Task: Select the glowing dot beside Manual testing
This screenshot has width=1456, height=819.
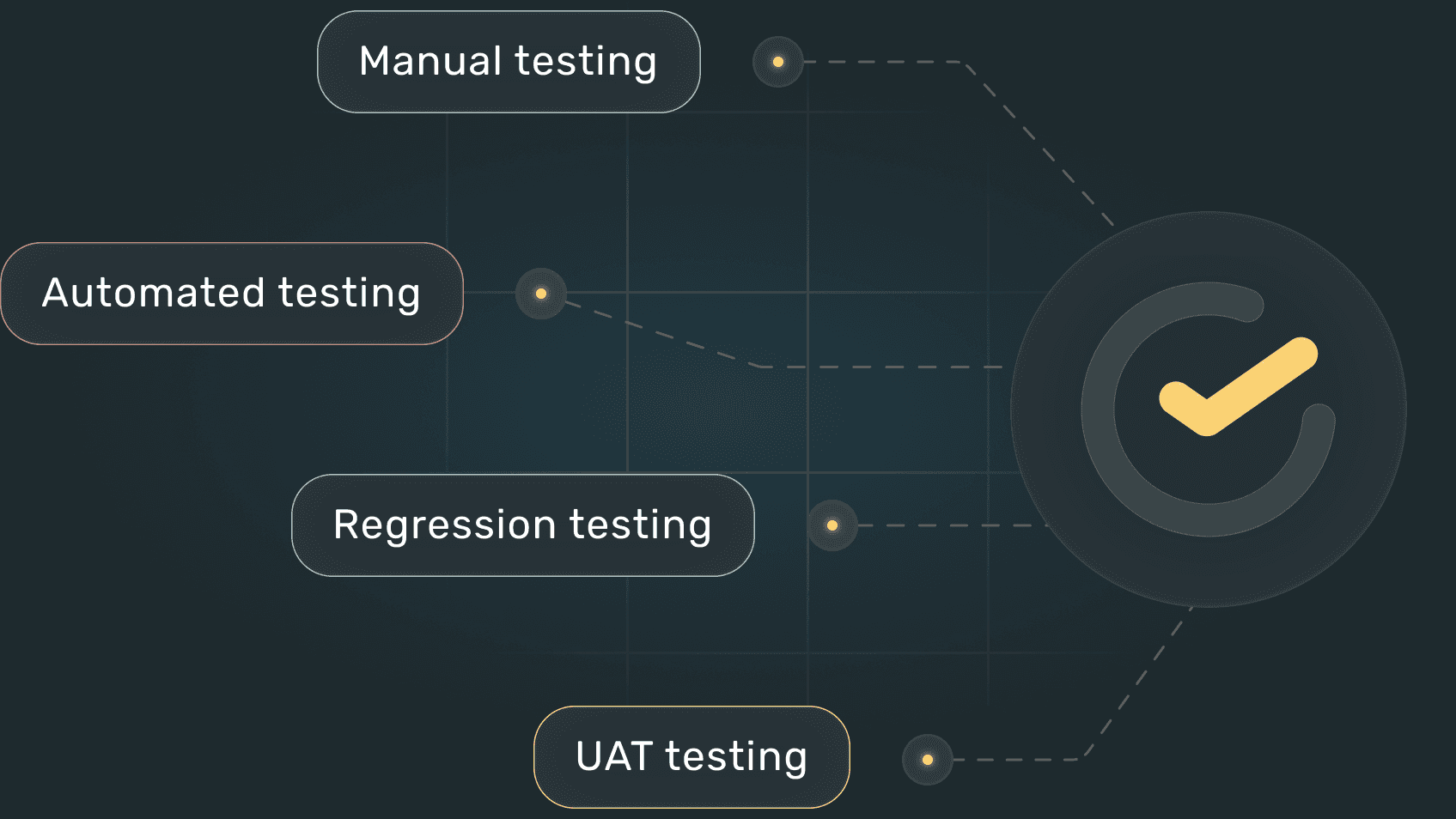Action: 778,62
